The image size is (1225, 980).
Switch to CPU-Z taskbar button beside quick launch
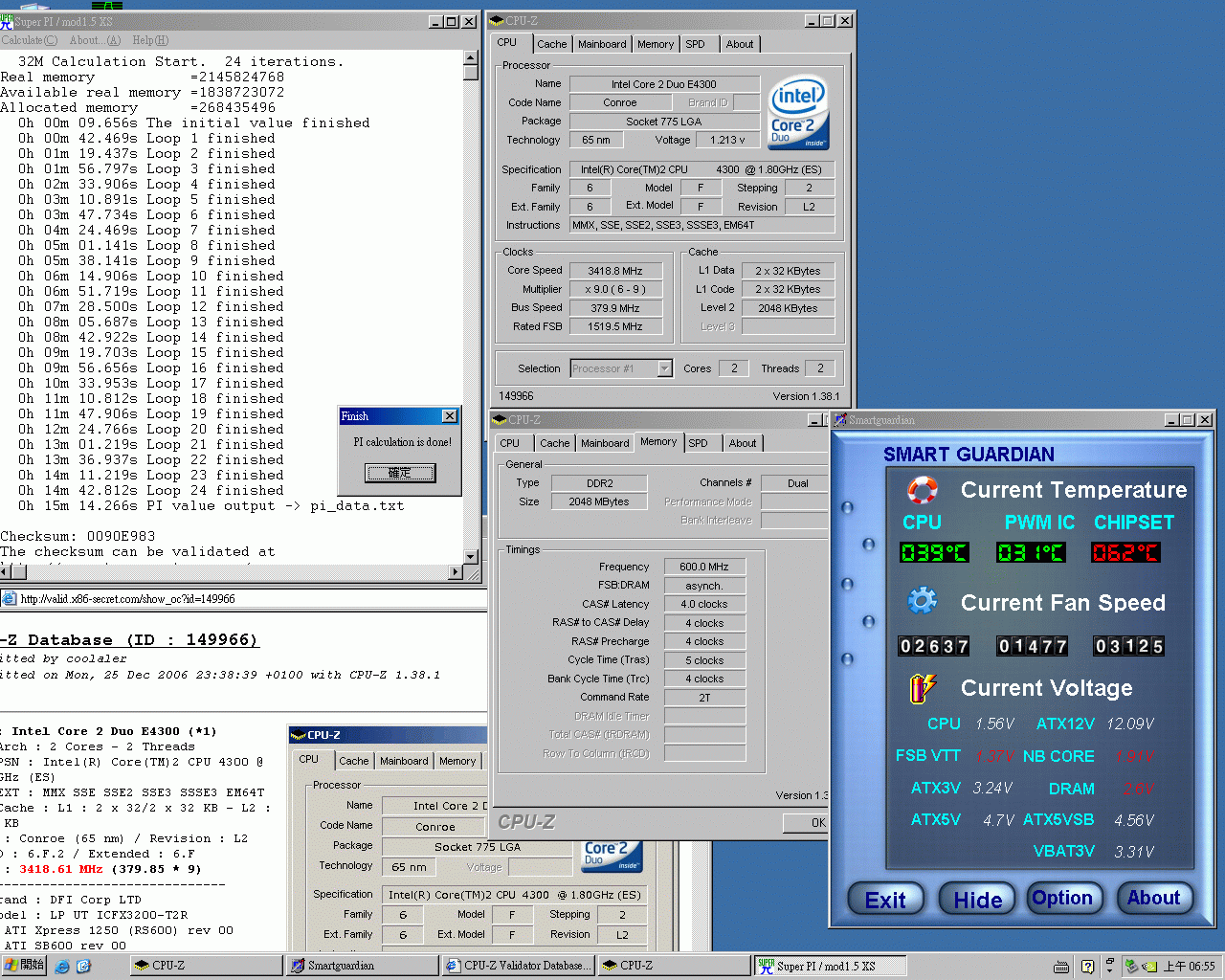coord(207,966)
